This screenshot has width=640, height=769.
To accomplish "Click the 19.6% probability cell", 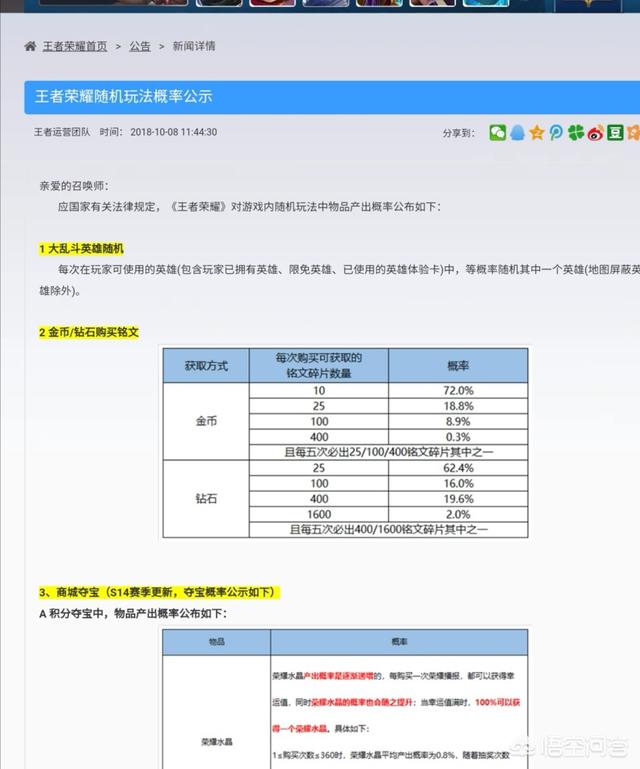I will (458, 499).
